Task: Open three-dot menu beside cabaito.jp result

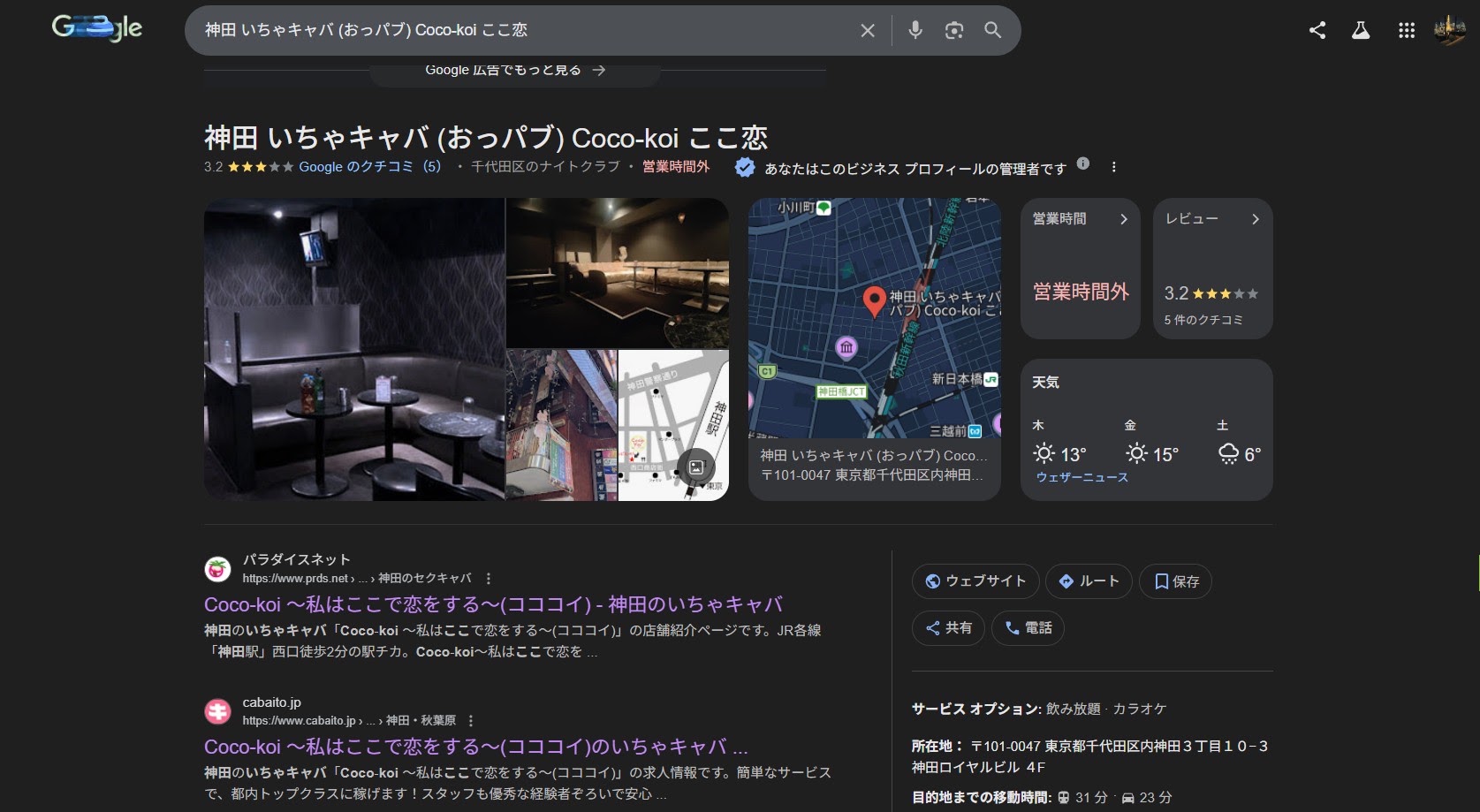Action: coord(471,721)
